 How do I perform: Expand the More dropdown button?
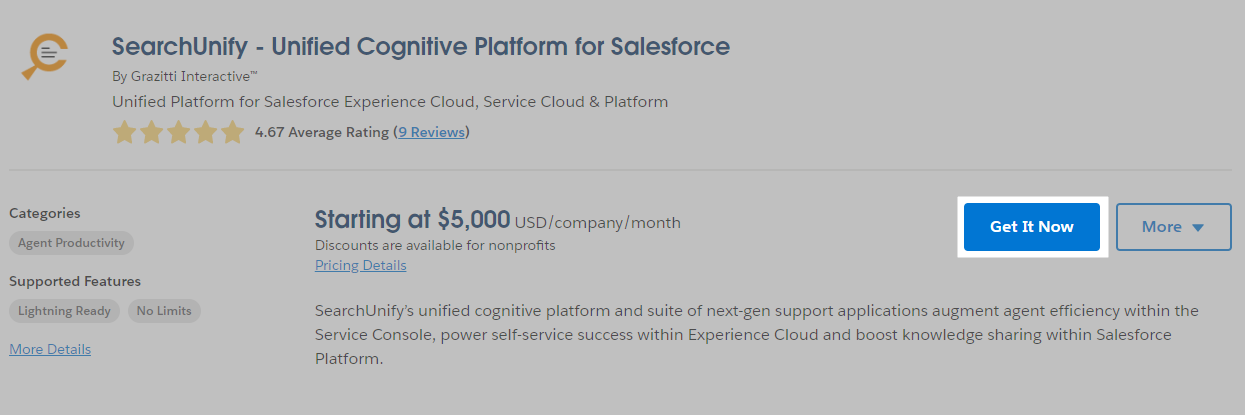(1173, 227)
